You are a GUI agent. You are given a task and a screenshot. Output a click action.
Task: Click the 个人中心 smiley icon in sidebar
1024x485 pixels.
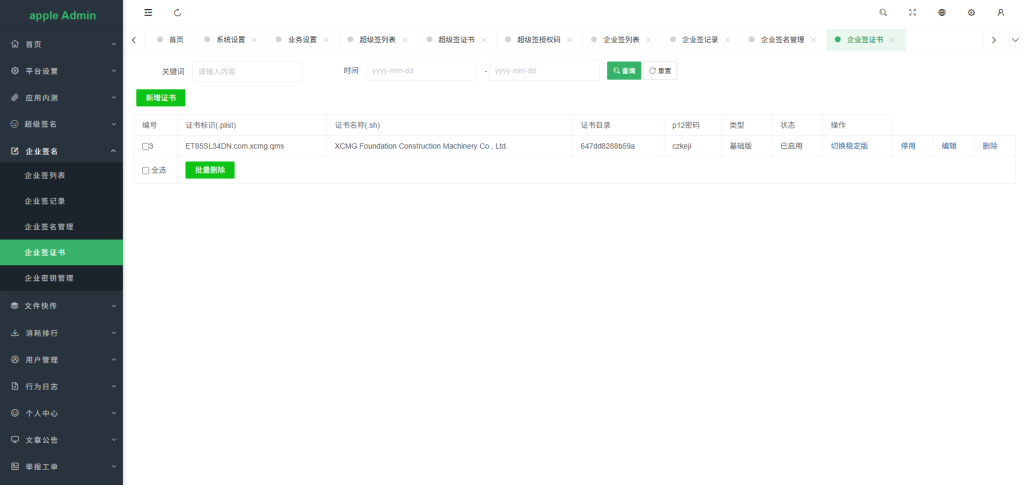pos(15,413)
